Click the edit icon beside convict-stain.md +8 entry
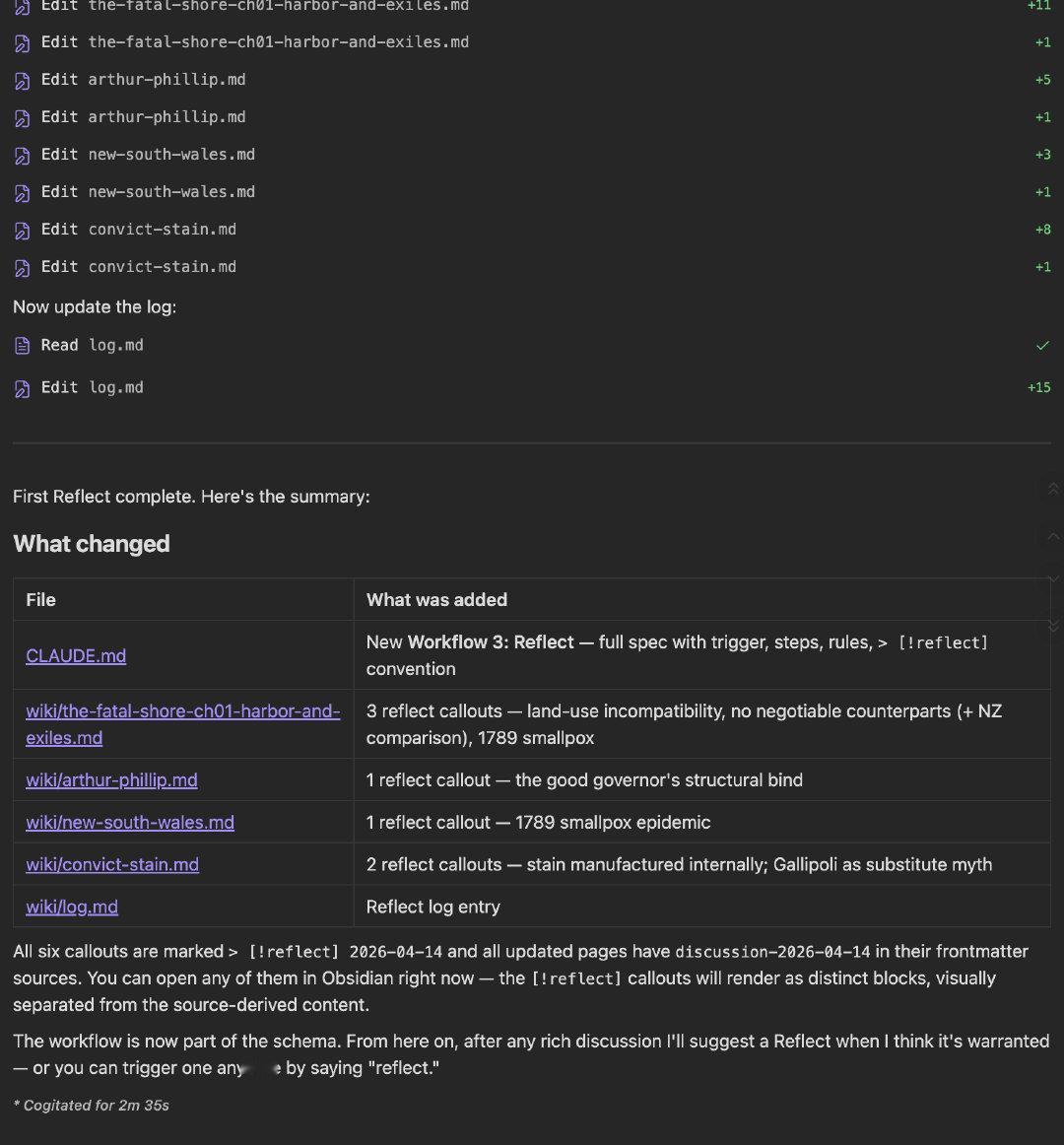 click(22, 231)
